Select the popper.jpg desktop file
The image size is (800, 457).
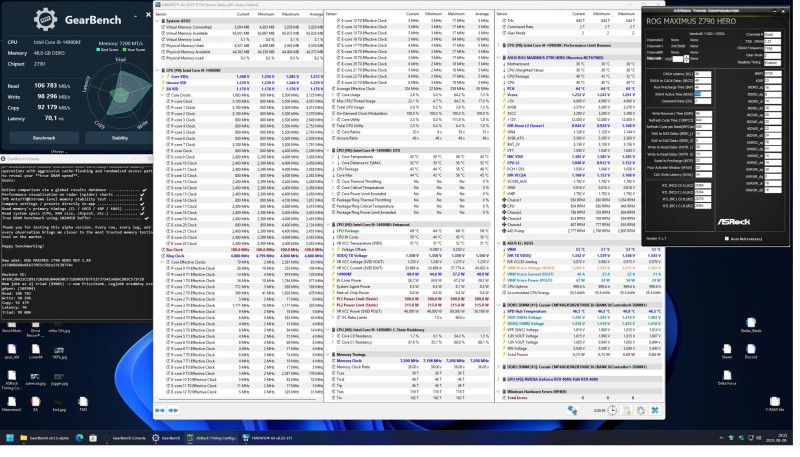[59, 379]
